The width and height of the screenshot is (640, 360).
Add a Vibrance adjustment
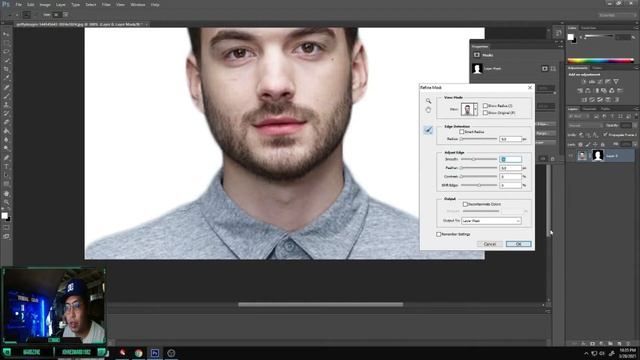616,82
